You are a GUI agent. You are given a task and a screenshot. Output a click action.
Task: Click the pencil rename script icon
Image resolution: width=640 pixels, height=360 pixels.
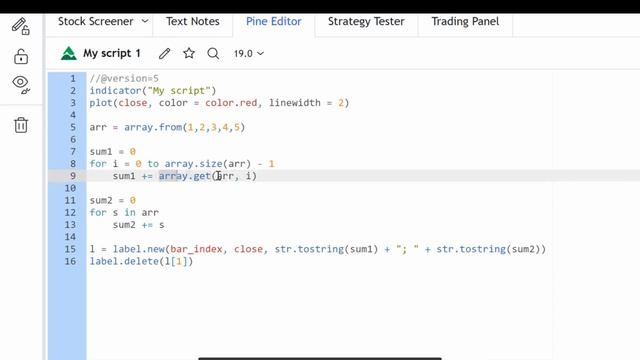click(164, 53)
